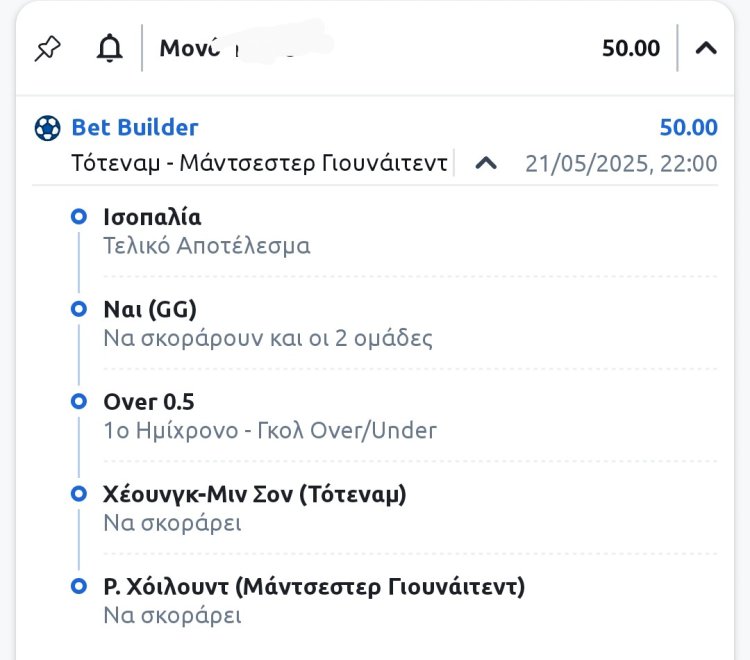
Task: Click the notification bell icon
Action: [109, 48]
